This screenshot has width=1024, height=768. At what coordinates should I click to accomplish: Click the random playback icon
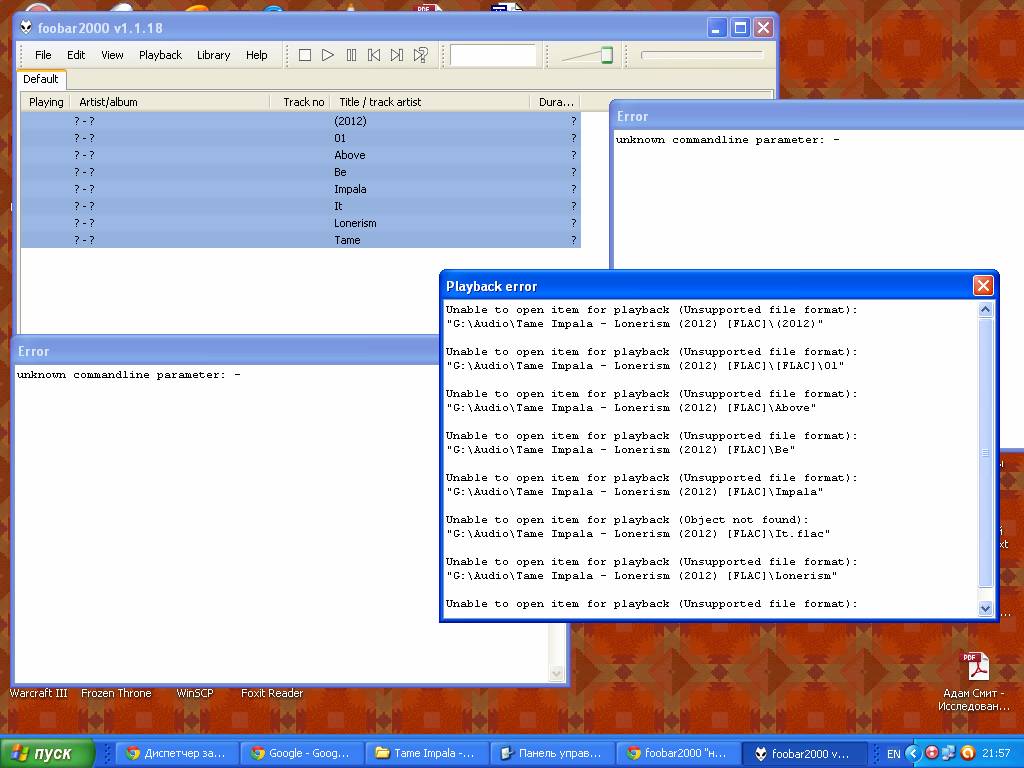(x=421, y=55)
